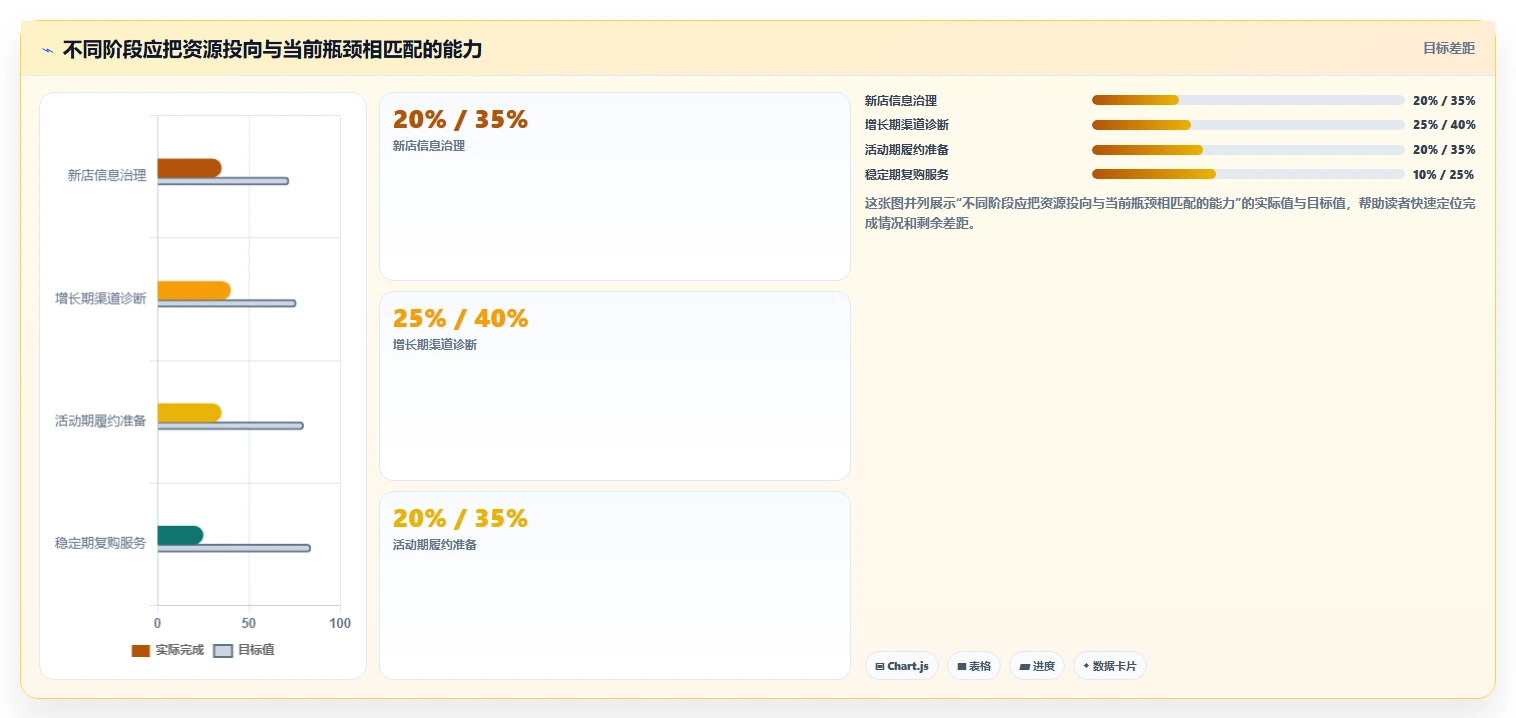Open the 20% / 35% 新店信息治理 data card
This screenshot has height=718, width=1516.
pos(614,187)
